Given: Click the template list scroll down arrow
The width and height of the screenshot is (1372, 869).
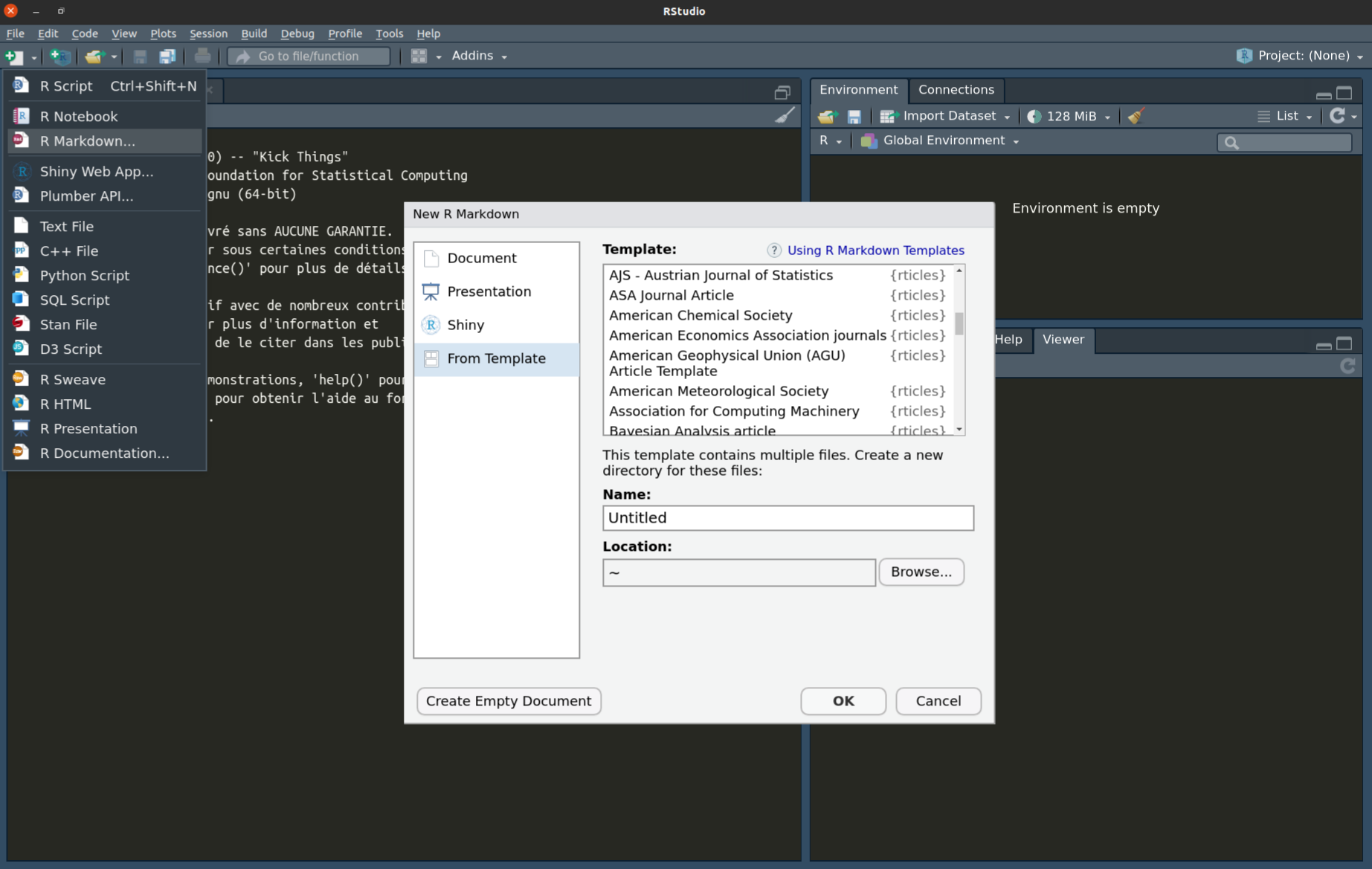Looking at the screenshot, I should [x=959, y=429].
